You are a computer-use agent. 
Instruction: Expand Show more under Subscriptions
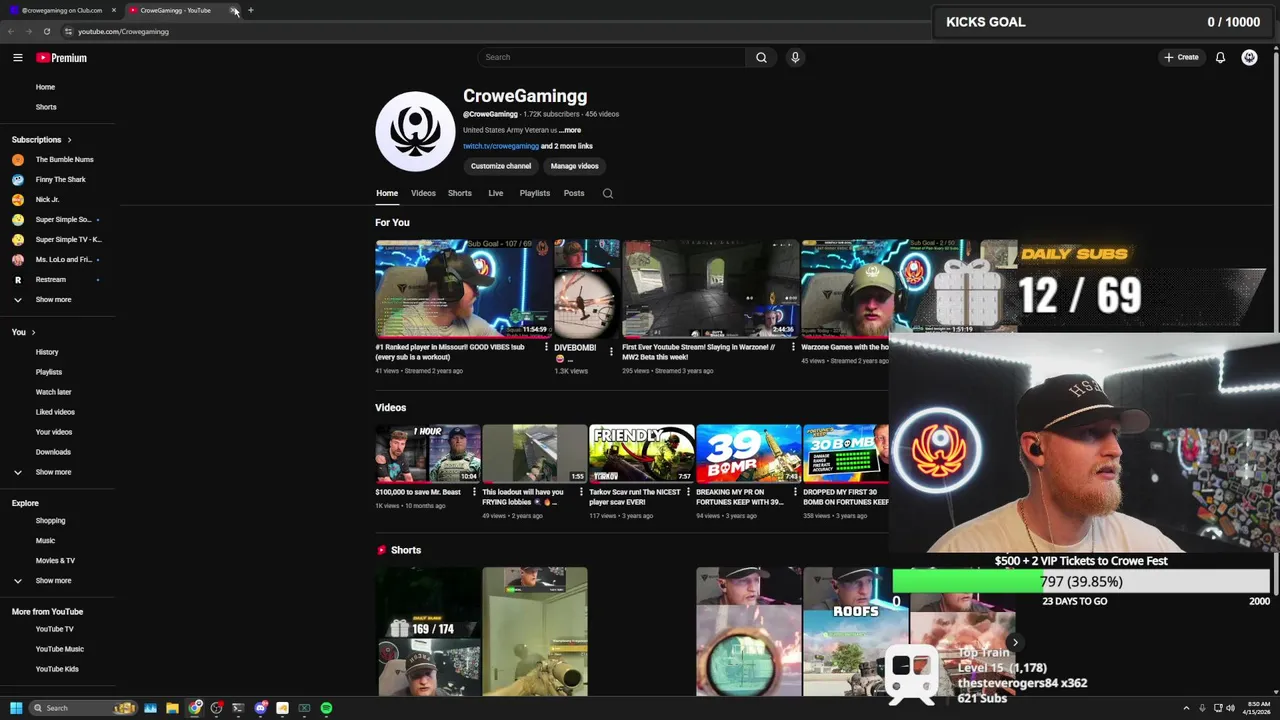coord(53,299)
